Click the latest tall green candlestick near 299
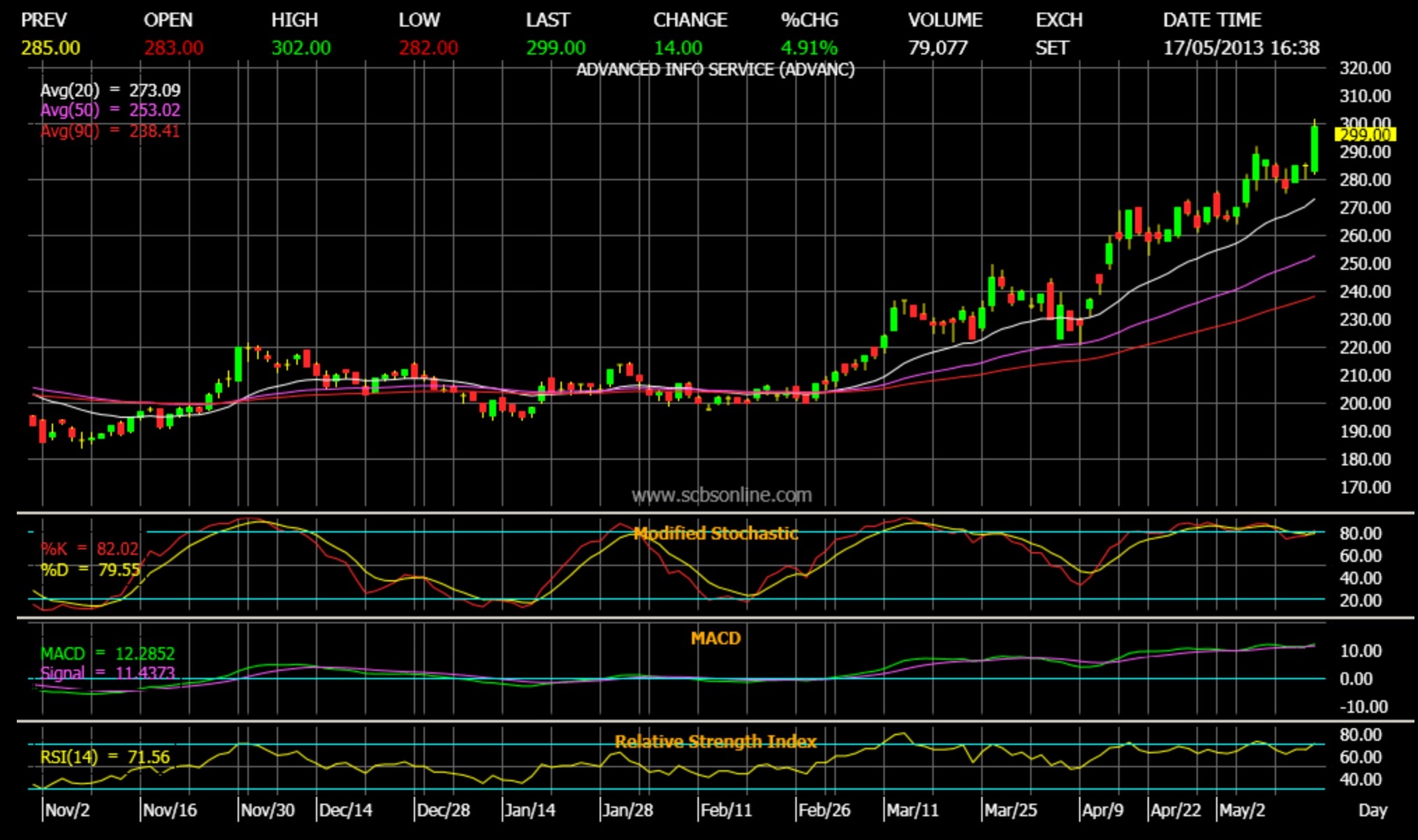This screenshot has width=1418, height=840. click(1315, 149)
